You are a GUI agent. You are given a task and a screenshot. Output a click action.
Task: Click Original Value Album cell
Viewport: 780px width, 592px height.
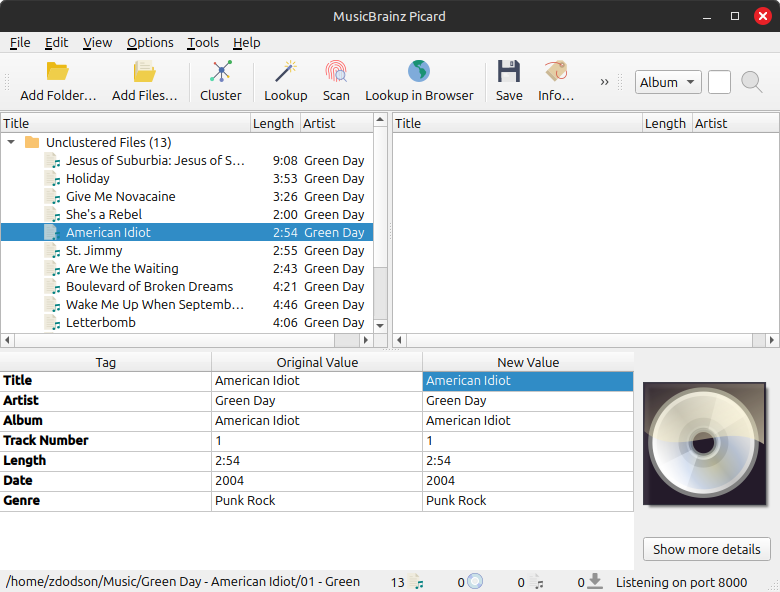pyautogui.click(x=317, y=421)
